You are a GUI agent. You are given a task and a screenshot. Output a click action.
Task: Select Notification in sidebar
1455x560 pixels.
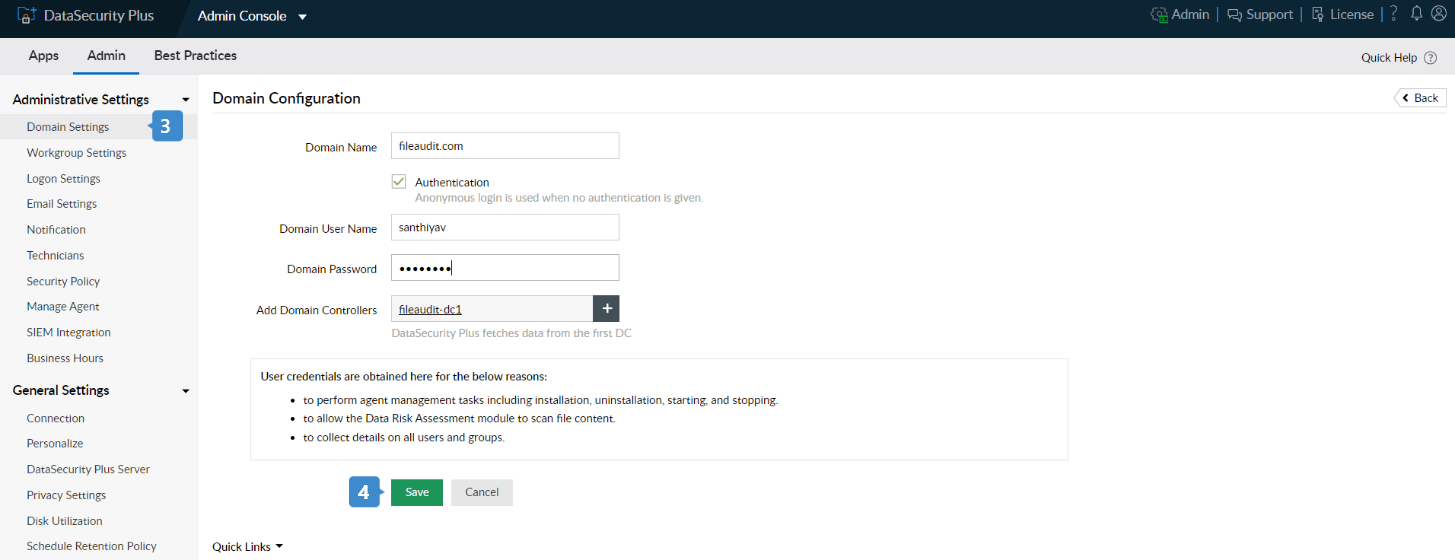(56, 230)
